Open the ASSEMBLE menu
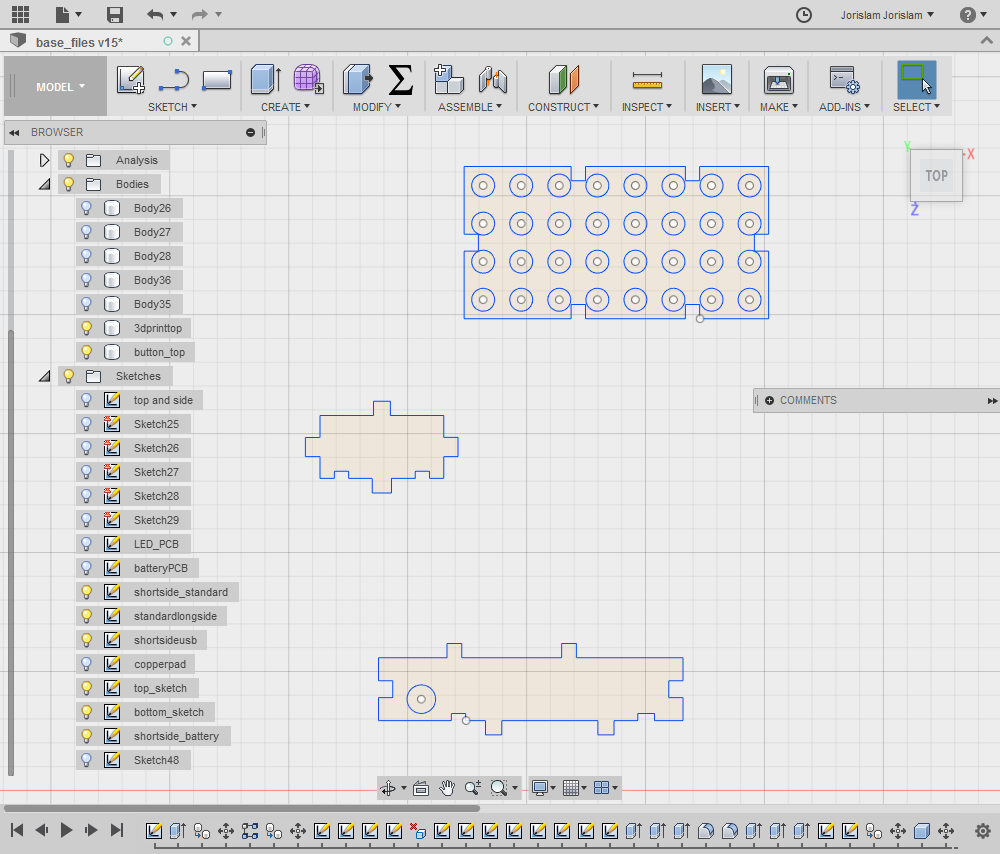The width and height of the screenshot is (1000, 854). (469, 107)
